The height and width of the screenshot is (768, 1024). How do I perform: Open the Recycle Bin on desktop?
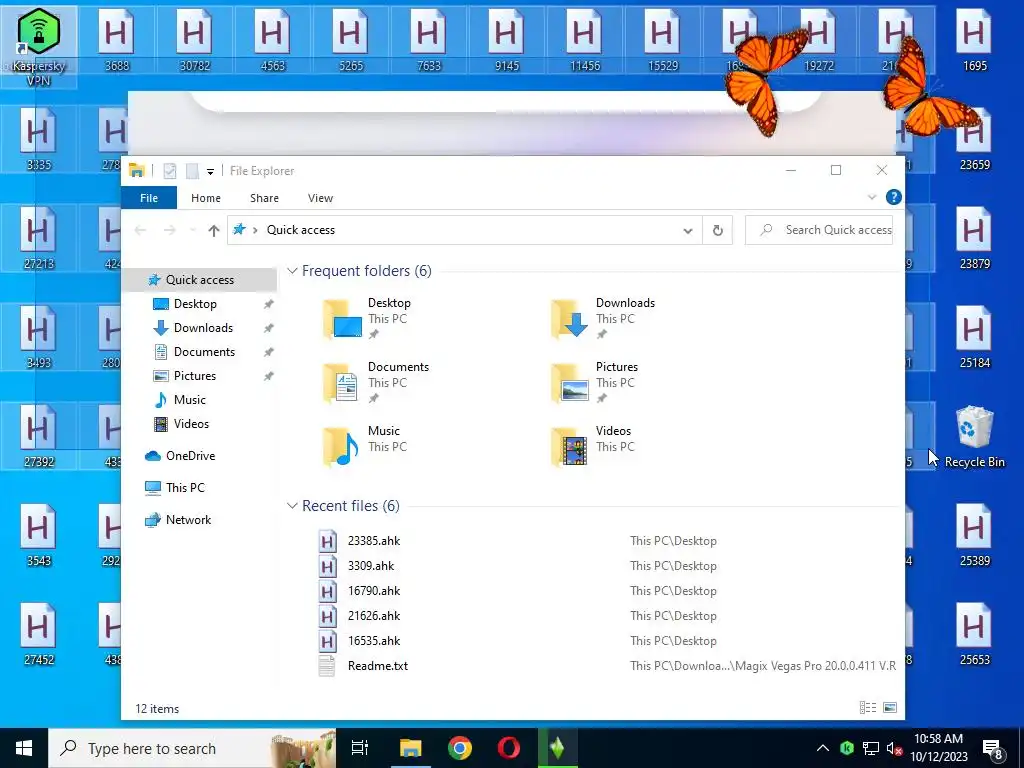click(974, 436)
